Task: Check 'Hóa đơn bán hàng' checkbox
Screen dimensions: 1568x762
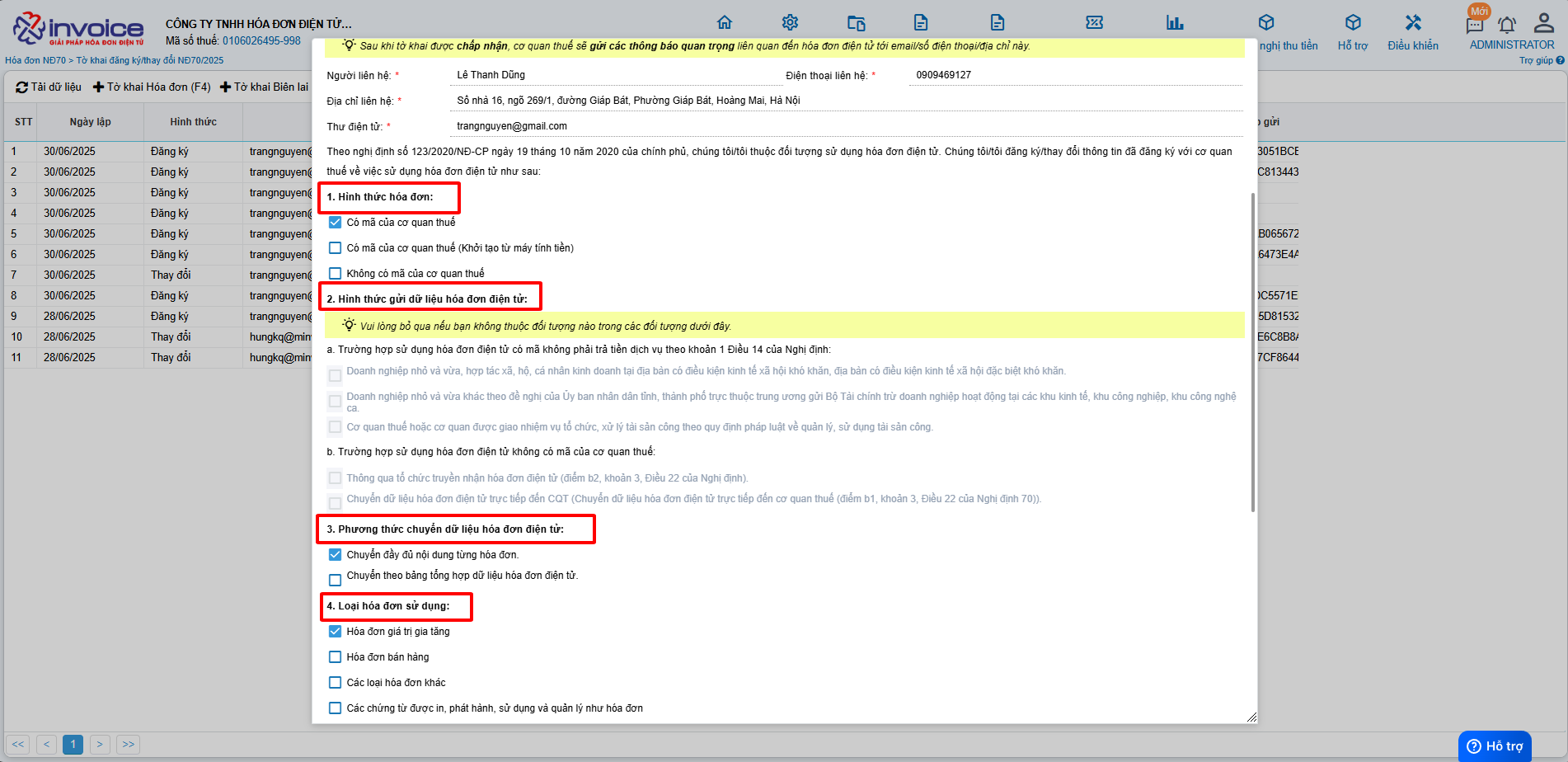Action: [335, 657]
